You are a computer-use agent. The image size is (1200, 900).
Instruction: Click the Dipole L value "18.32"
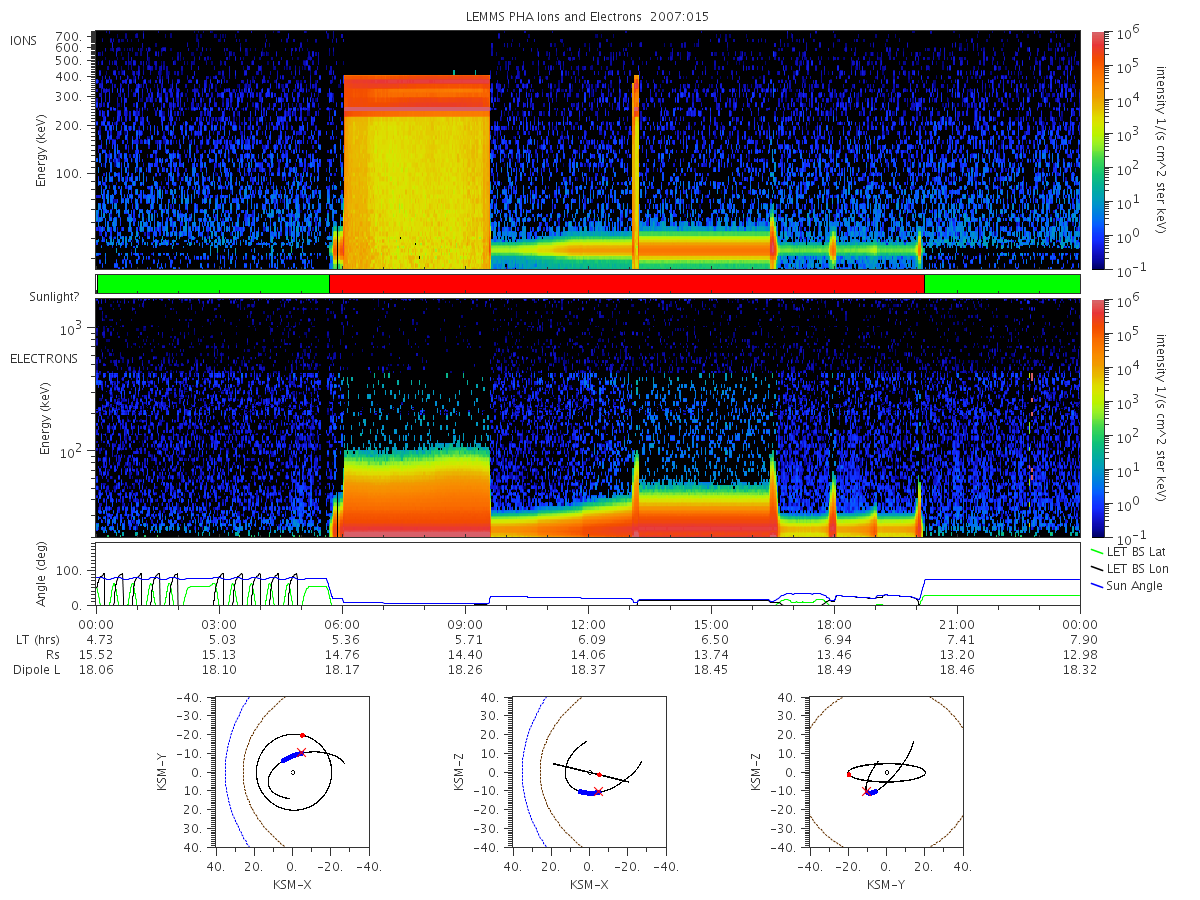click(1080, 670)
